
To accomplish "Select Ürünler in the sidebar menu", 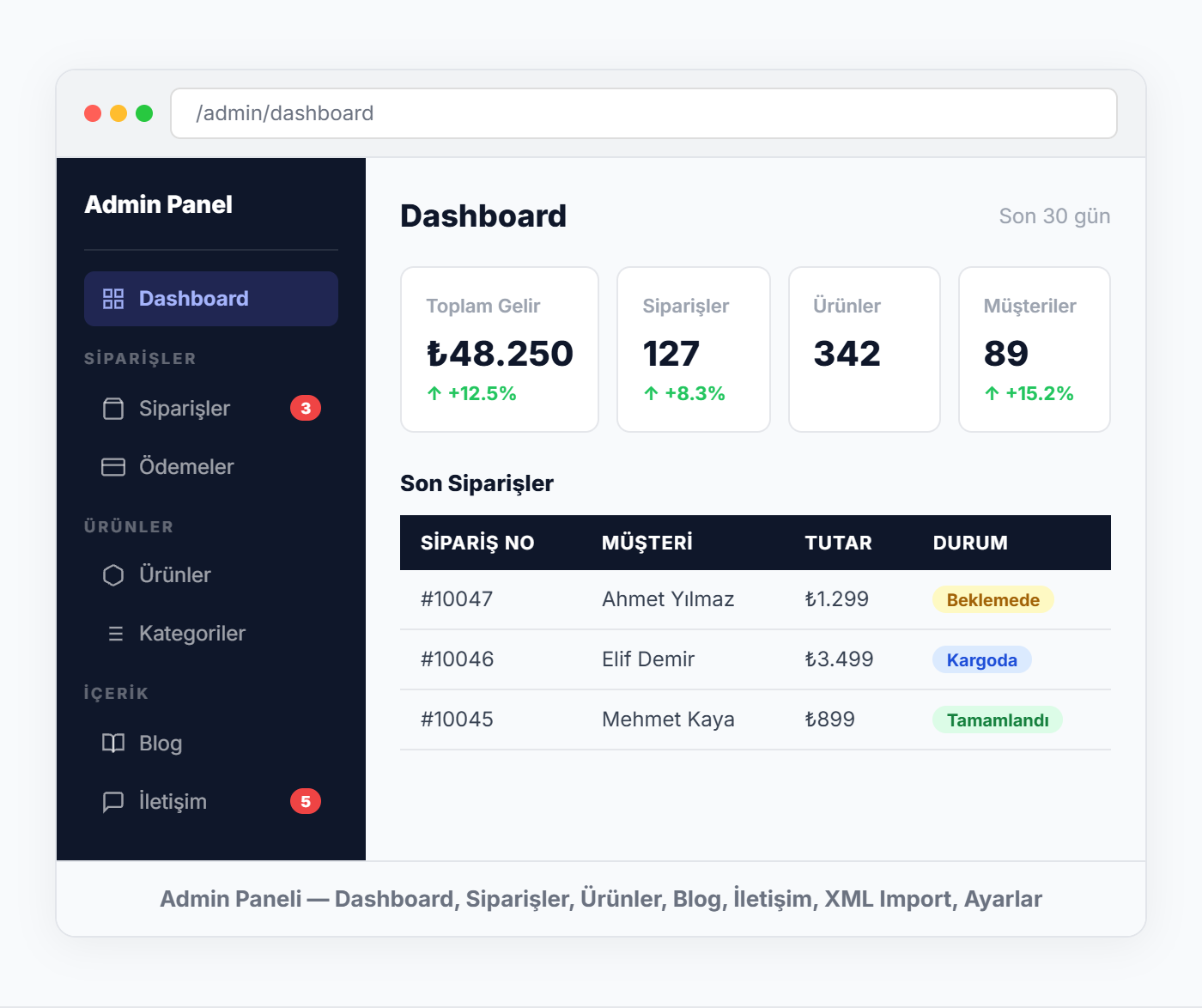I will pyautogui.click(x=211, y=575).
